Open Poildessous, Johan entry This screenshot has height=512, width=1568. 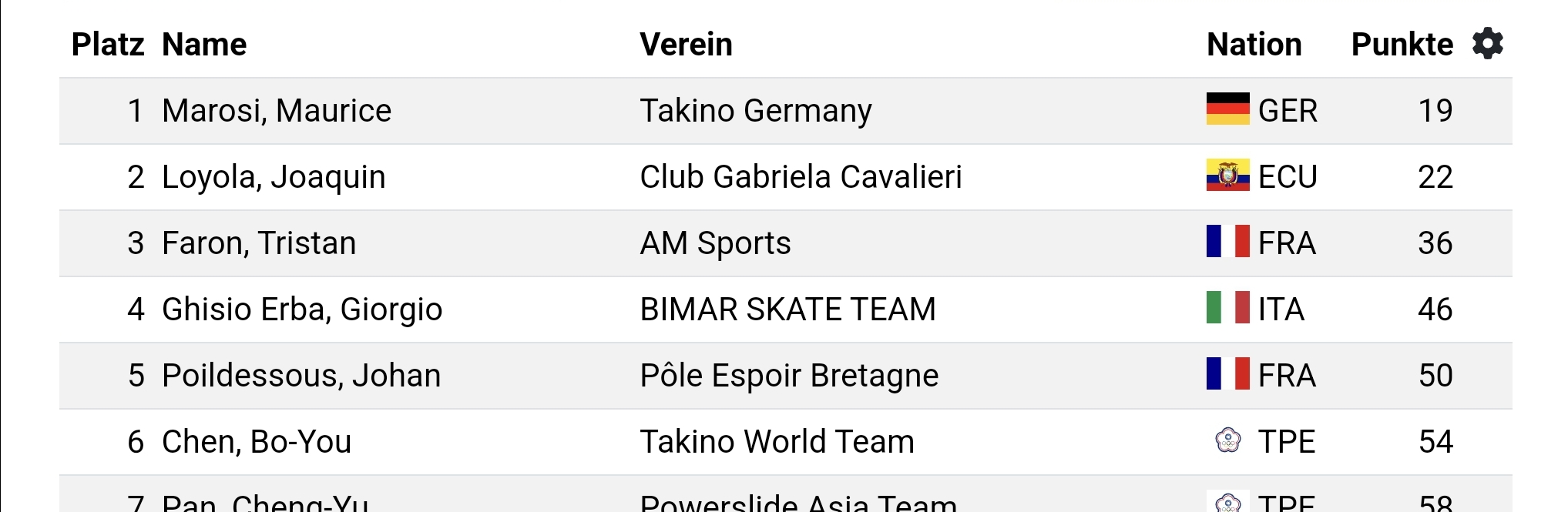301,376
